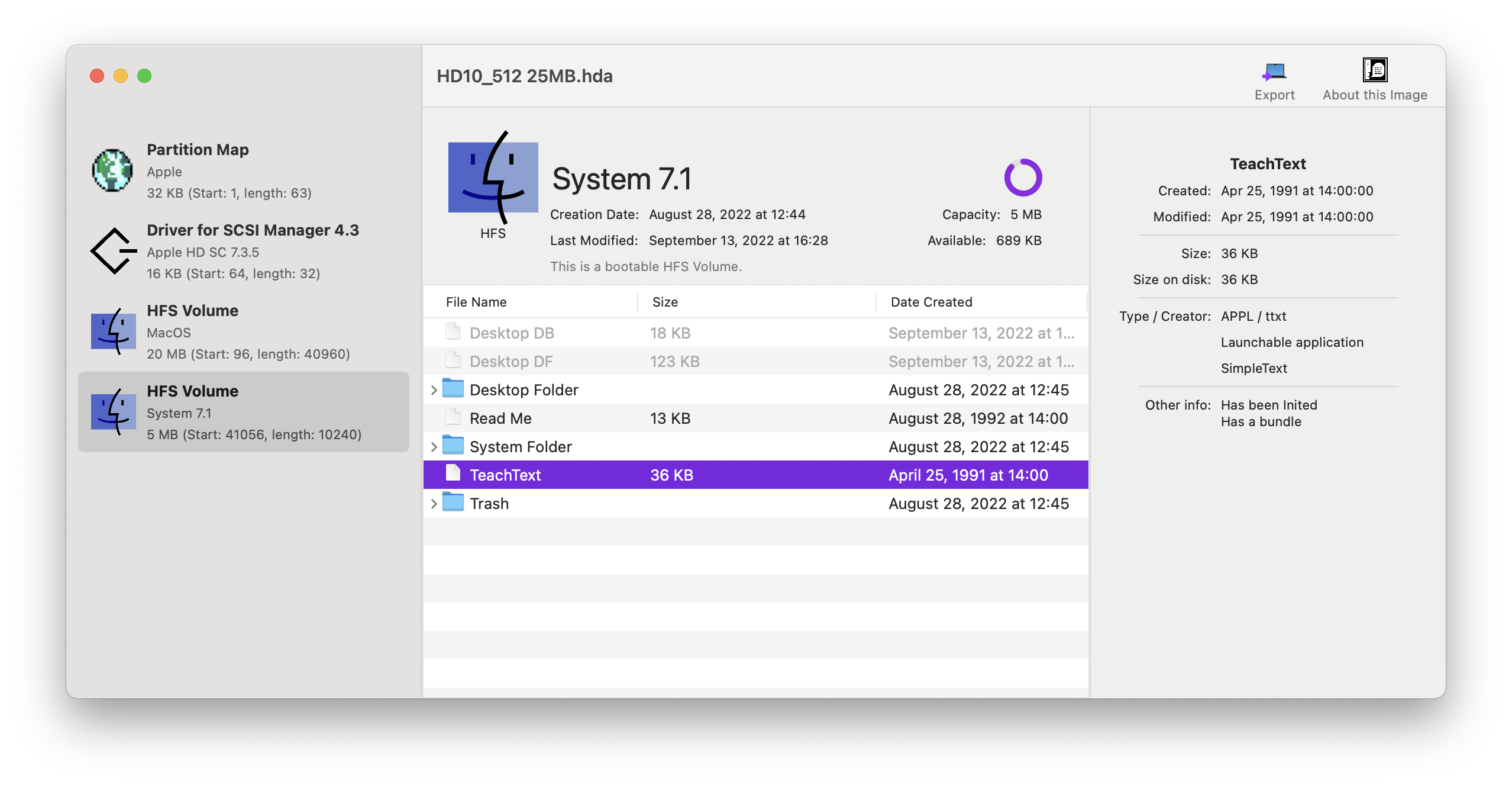This screenshot has width=1512, height=786.
Task: Expand the Desktop Folder row
Action: tap(434, 390)
